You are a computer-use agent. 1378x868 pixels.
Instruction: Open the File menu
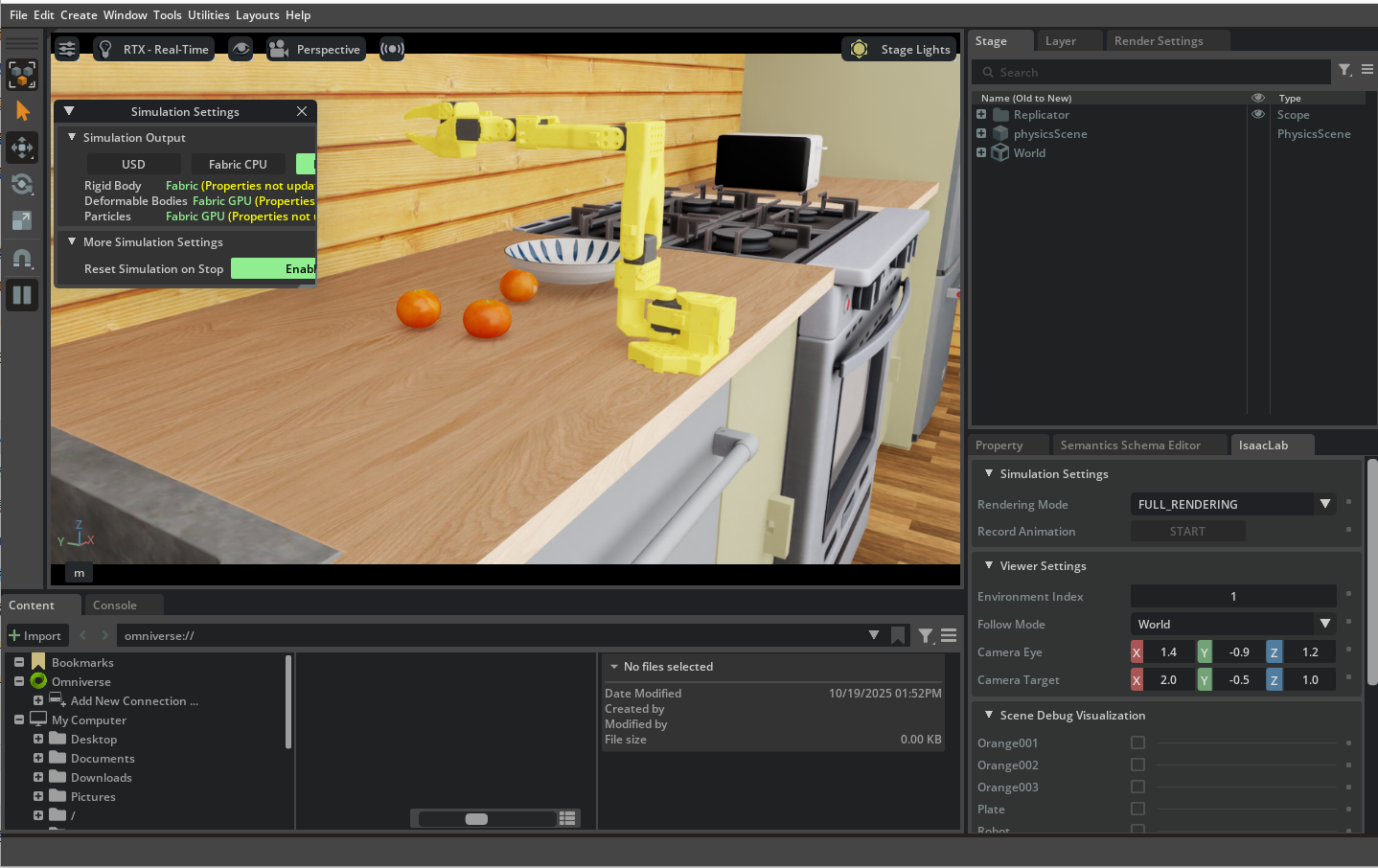(18, 15)
